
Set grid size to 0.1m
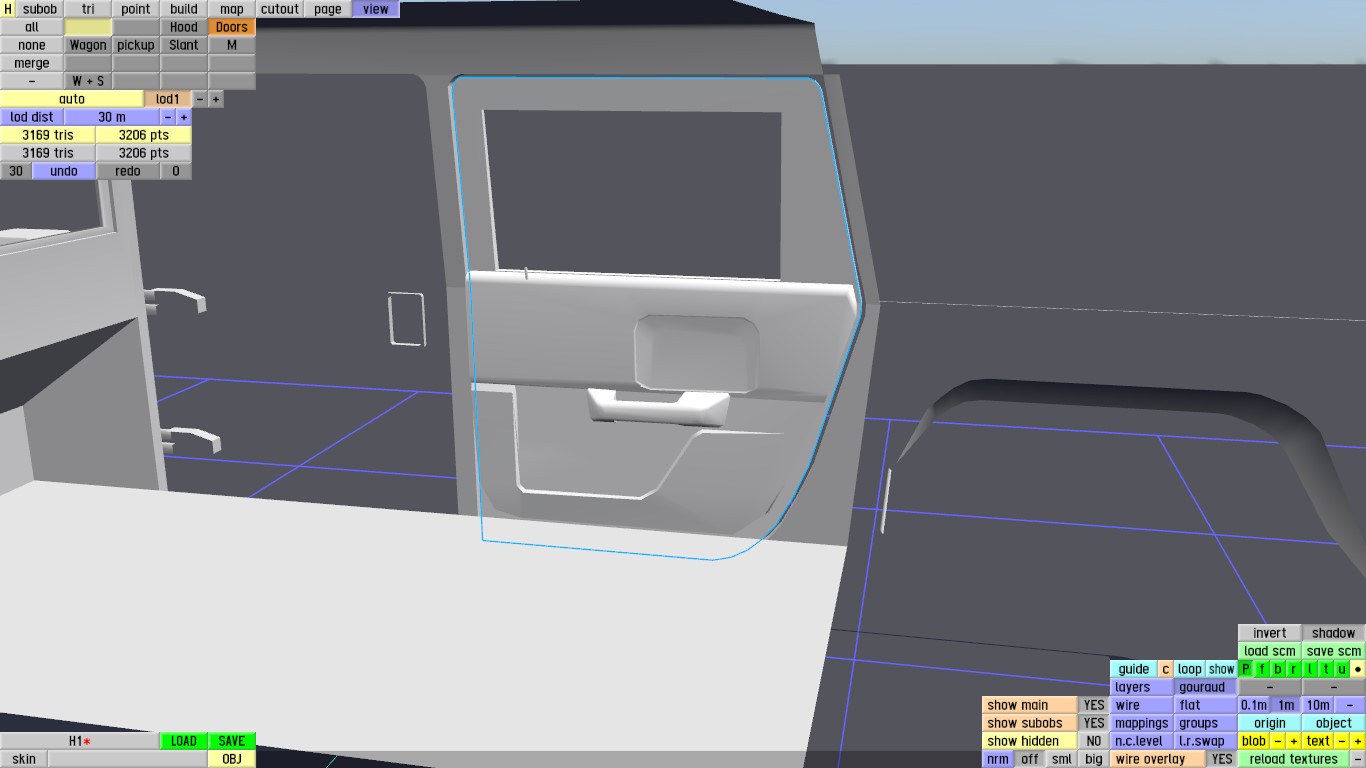click(x=1254, y=705)
